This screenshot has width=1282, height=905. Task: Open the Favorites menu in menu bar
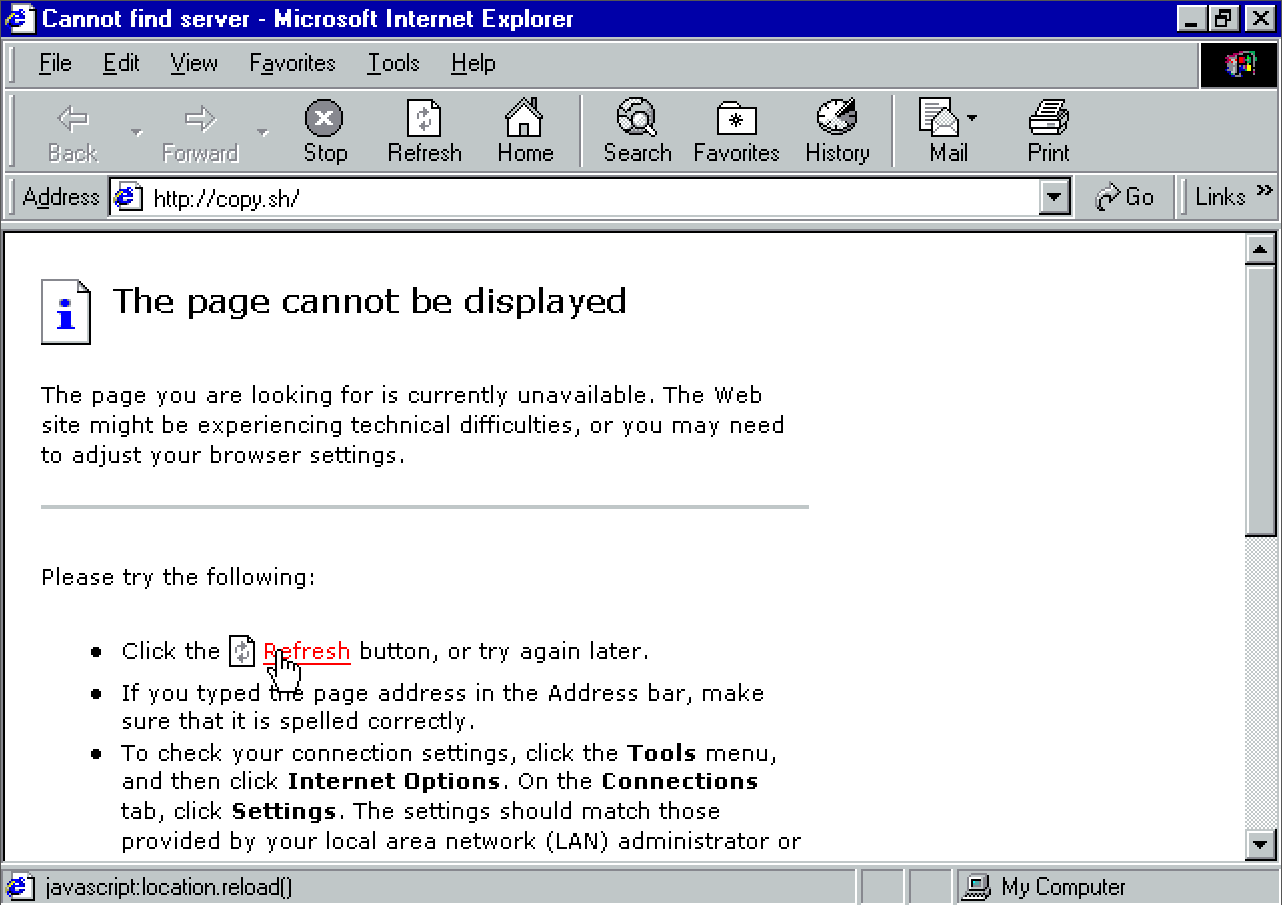tap(292, 64)
